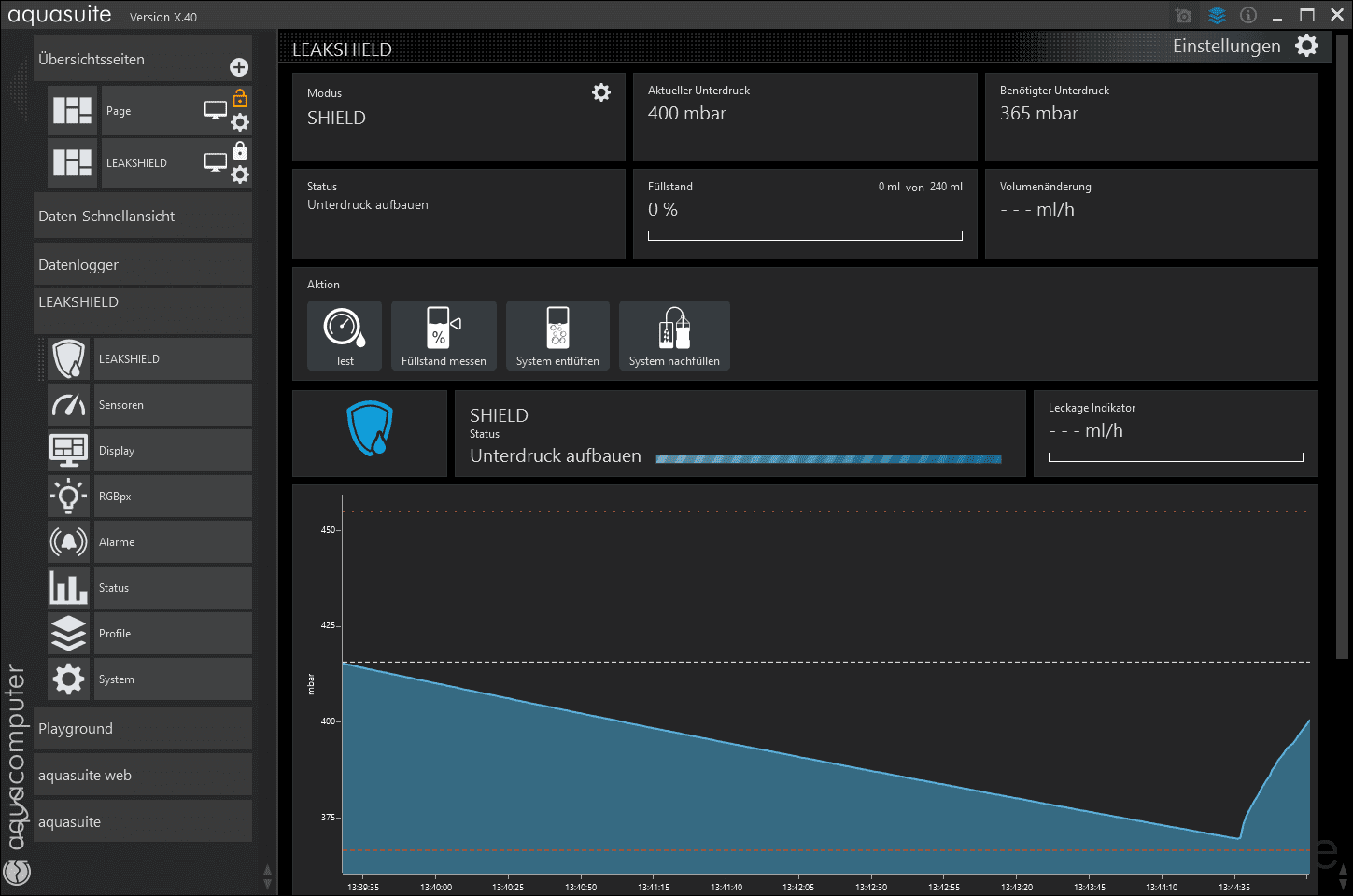Open Modus settings gear
Viewport: 1353px width, 896px height.
(601, 92)
